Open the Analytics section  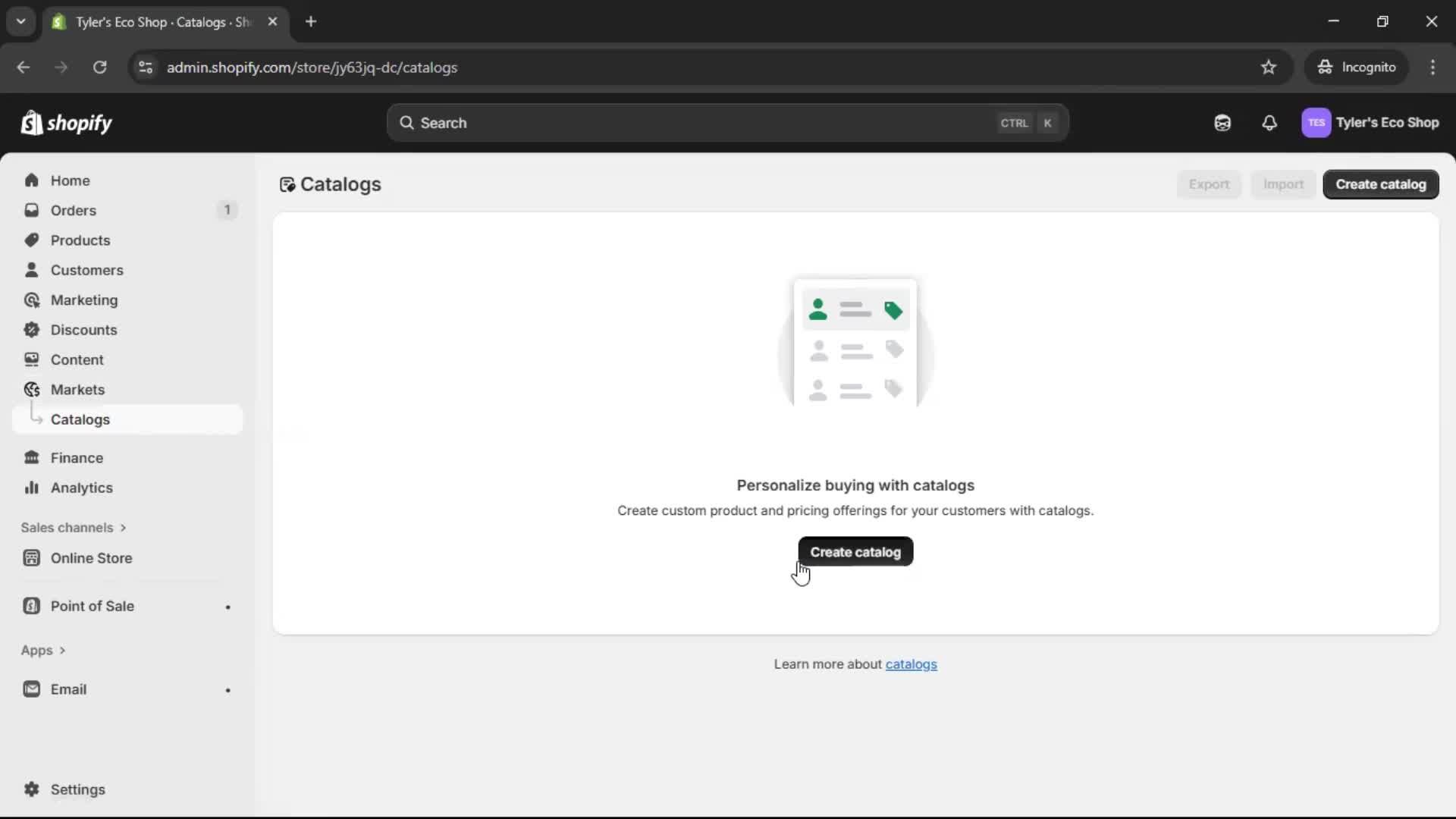[81, 488]
